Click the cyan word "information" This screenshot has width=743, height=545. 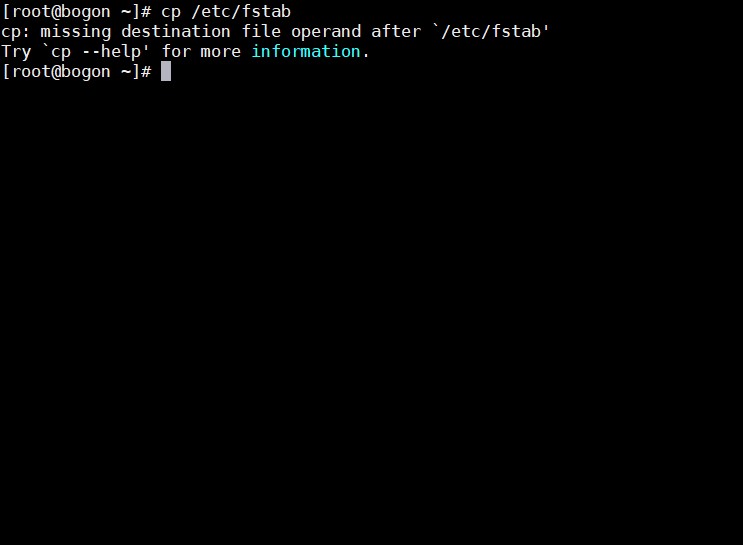click(306, 51)
